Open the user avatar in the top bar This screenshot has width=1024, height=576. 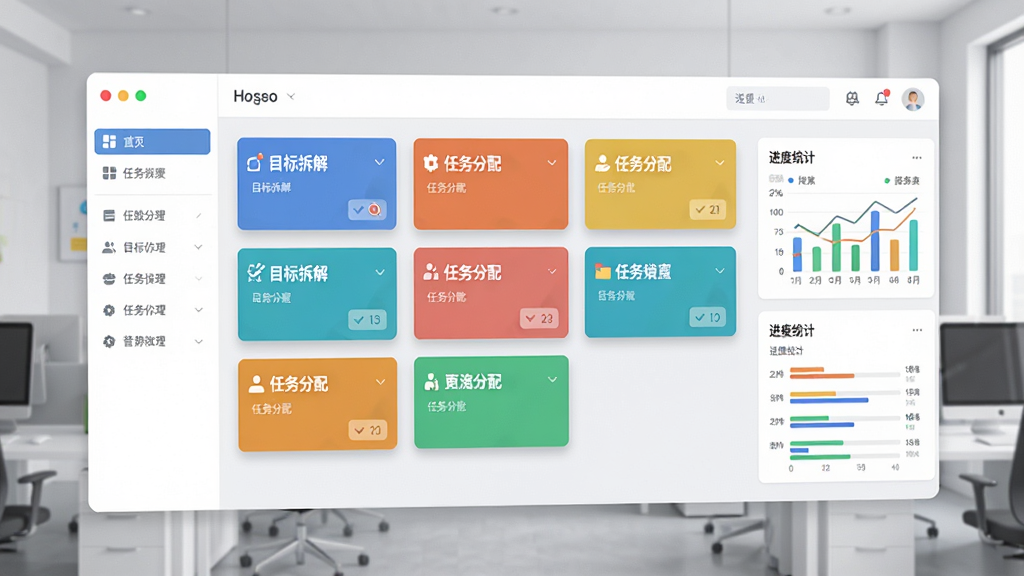912,99
